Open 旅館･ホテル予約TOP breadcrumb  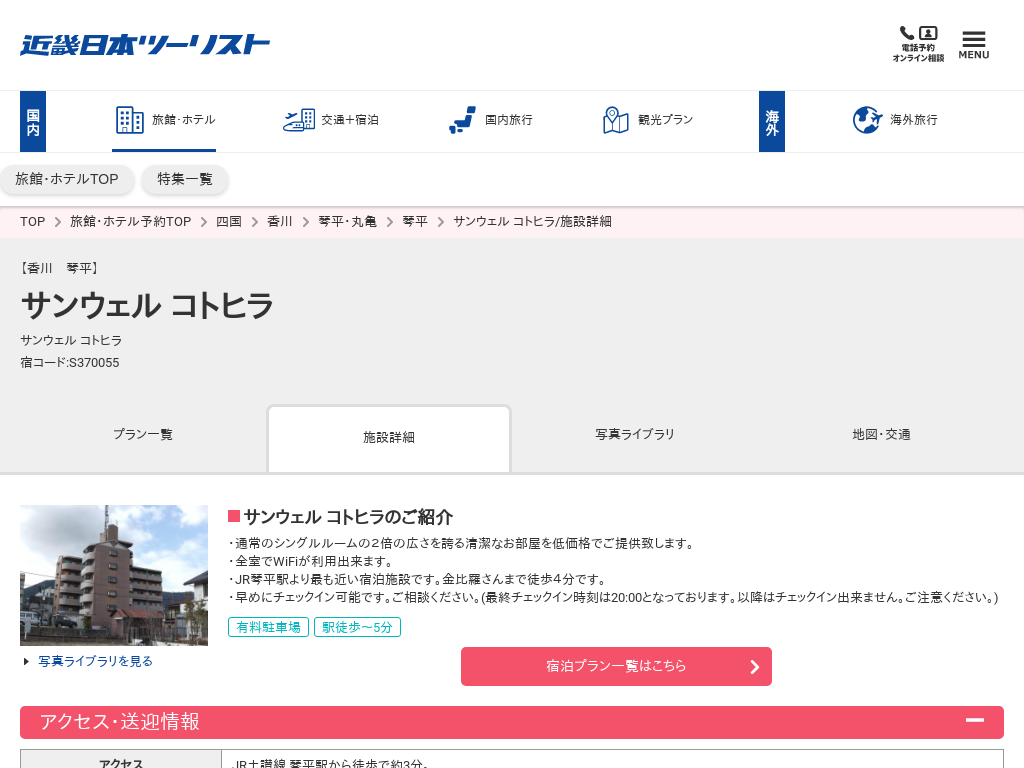pos(131,221)
